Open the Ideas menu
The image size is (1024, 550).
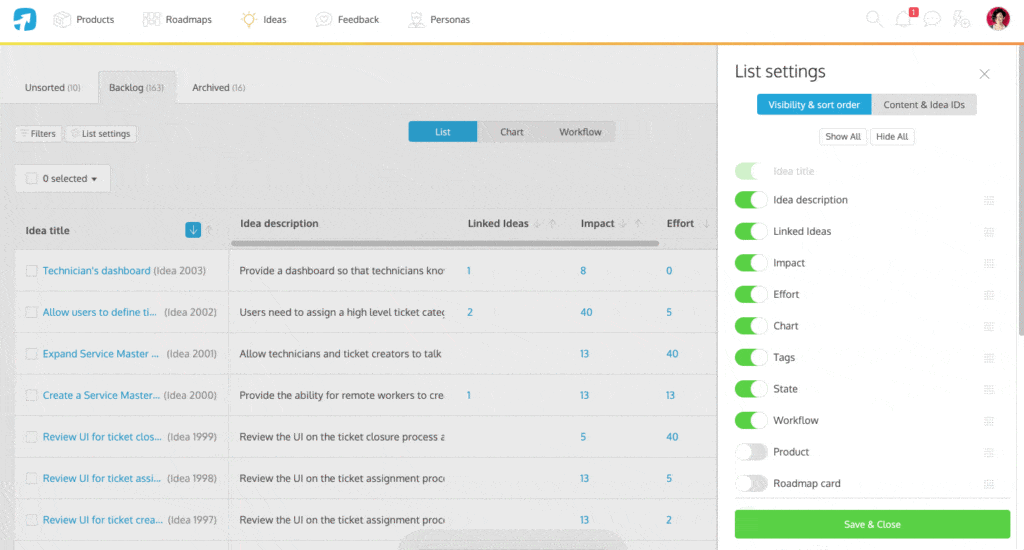[x=264, y=20]
